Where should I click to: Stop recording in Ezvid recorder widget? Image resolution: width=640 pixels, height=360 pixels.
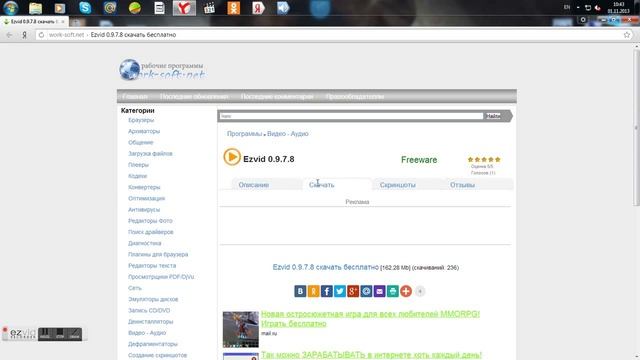tap(60, 334)
